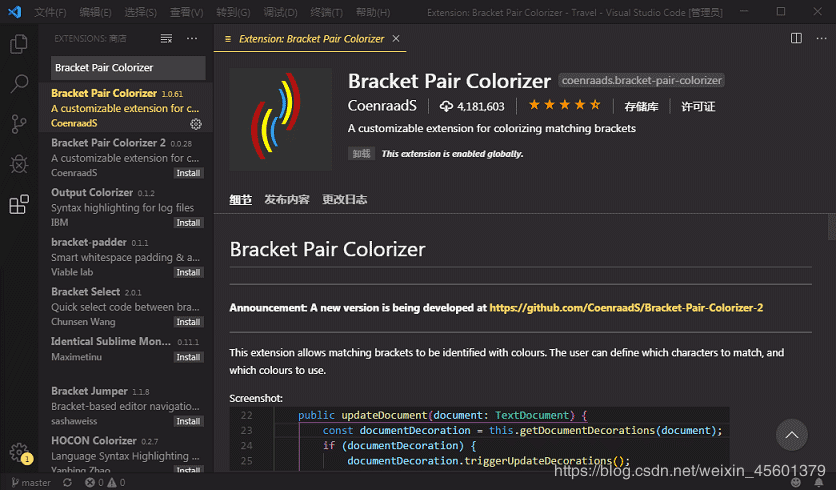This screenshot has width=836, height=490.
Task: Open the 文件(F) menu
Action: [50, 12]
